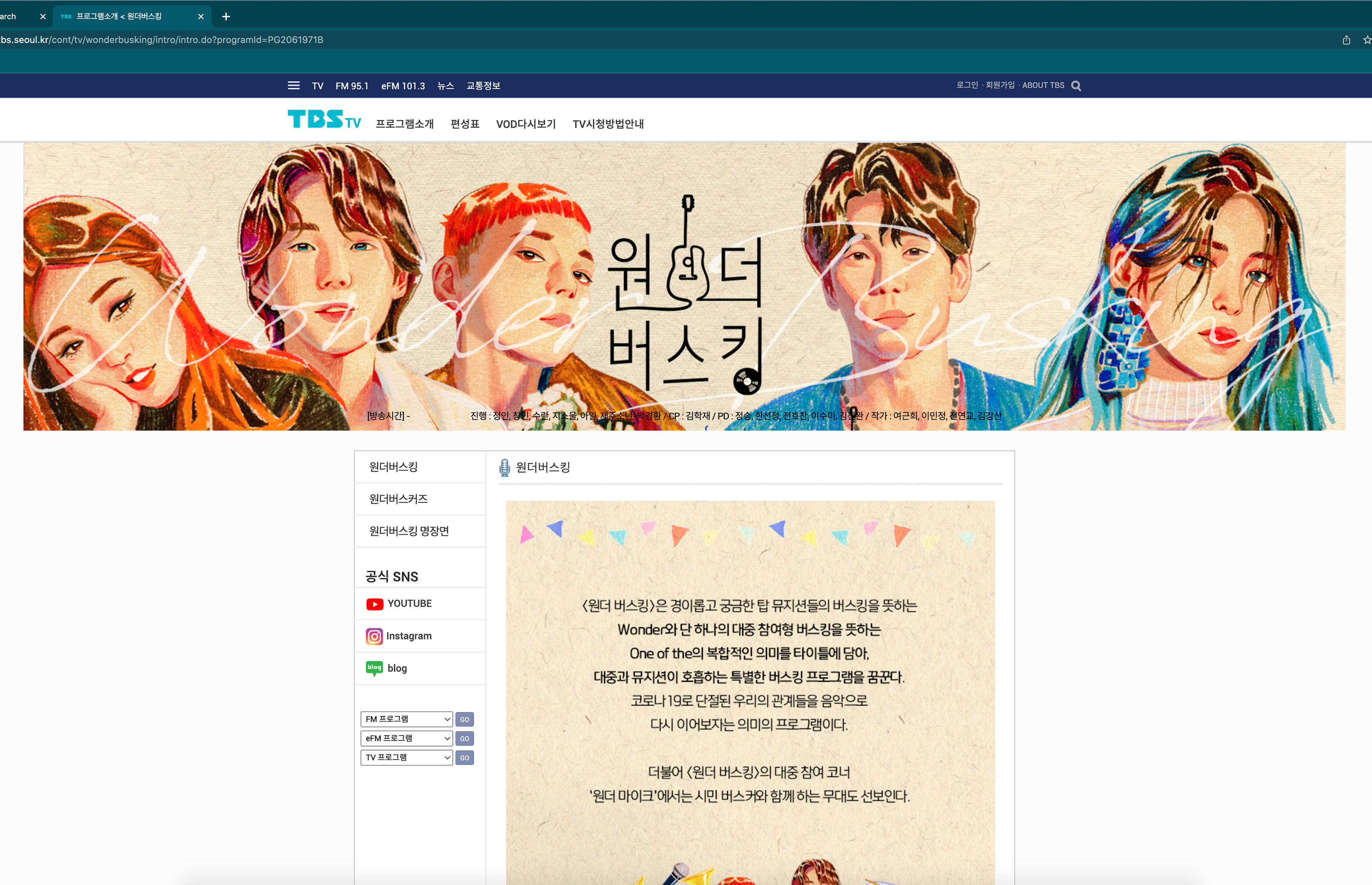Open the YouTube SNS link
The height and width of the screenshot is (885, 1372).
click(409, 603)
